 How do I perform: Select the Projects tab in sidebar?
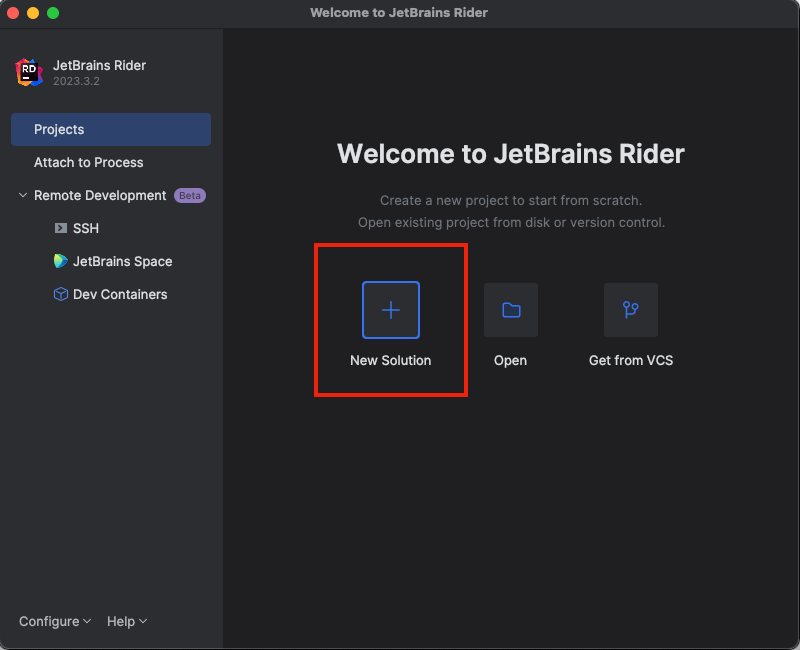[110, 129]
